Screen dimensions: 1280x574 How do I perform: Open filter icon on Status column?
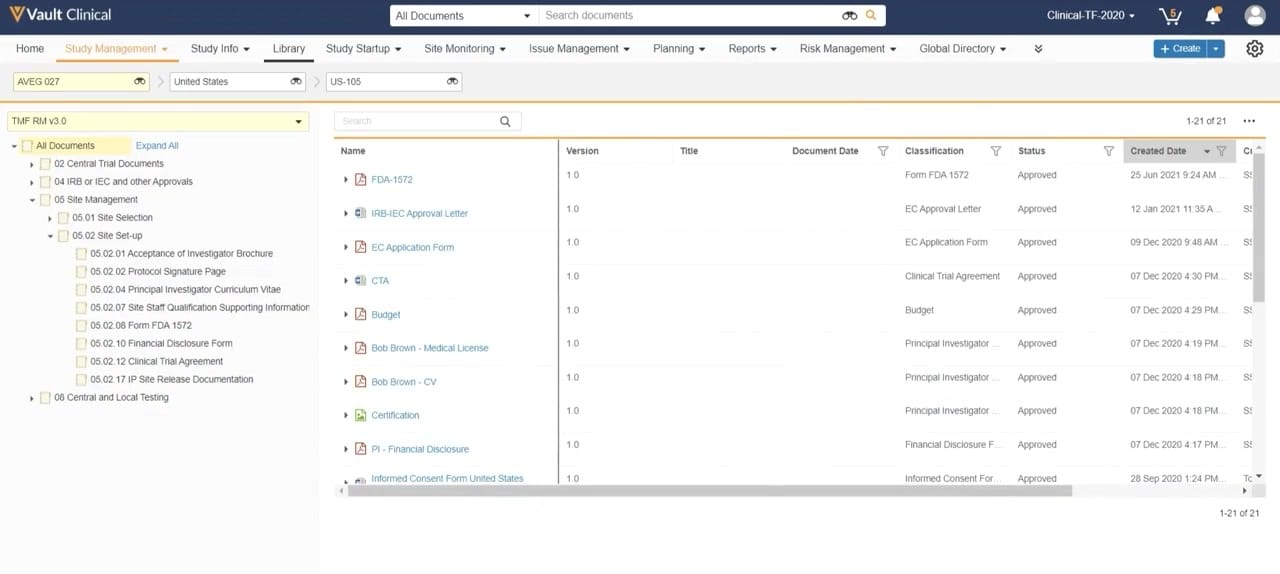[1109, 151]
